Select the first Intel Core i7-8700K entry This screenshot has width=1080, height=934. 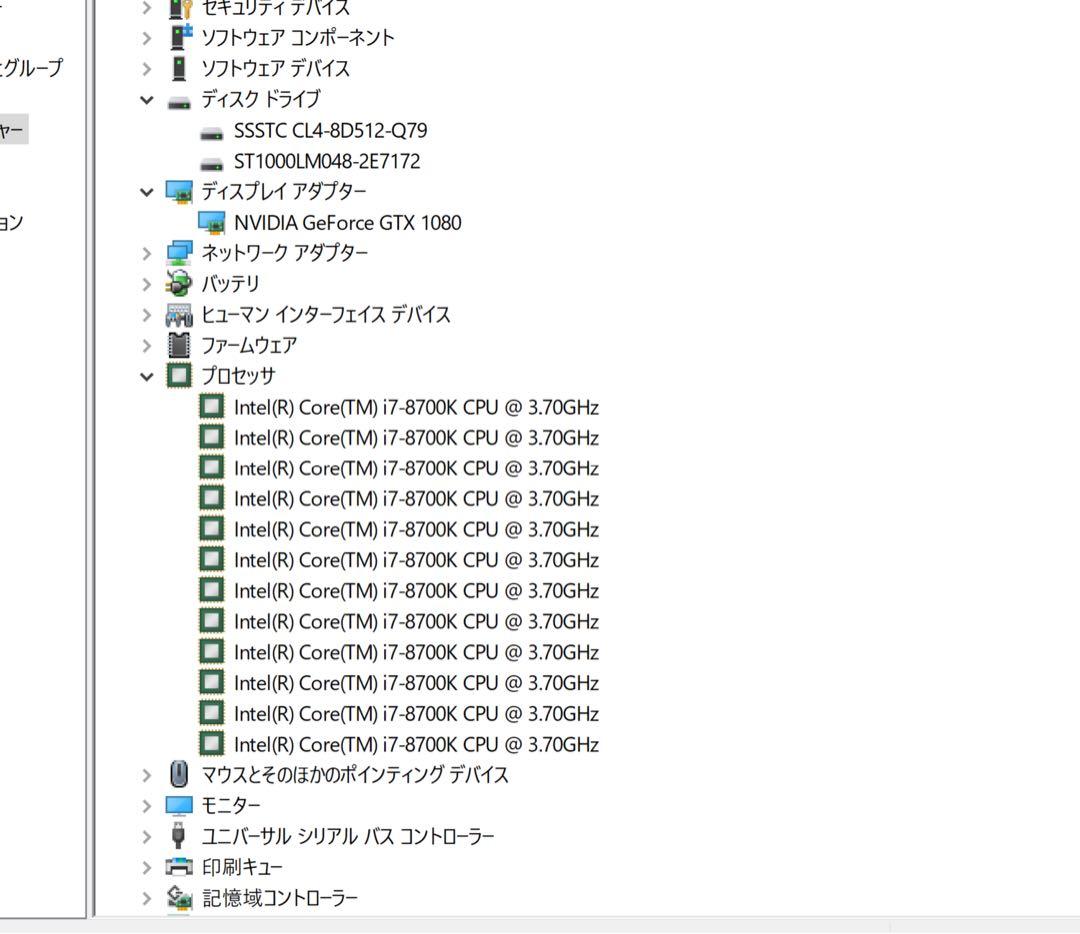(417, 407)
